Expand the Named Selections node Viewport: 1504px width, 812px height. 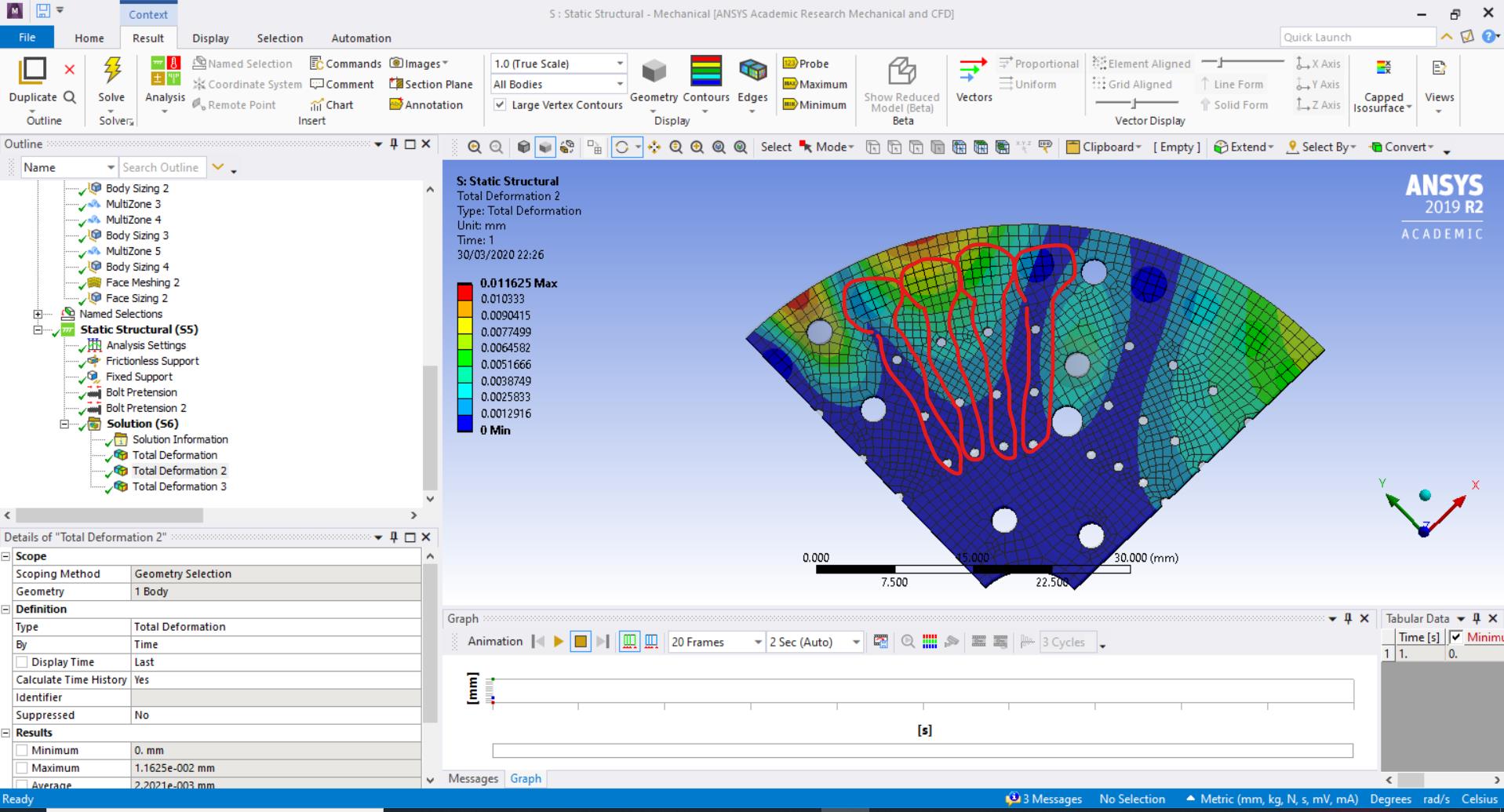click(x=38, y=314)
